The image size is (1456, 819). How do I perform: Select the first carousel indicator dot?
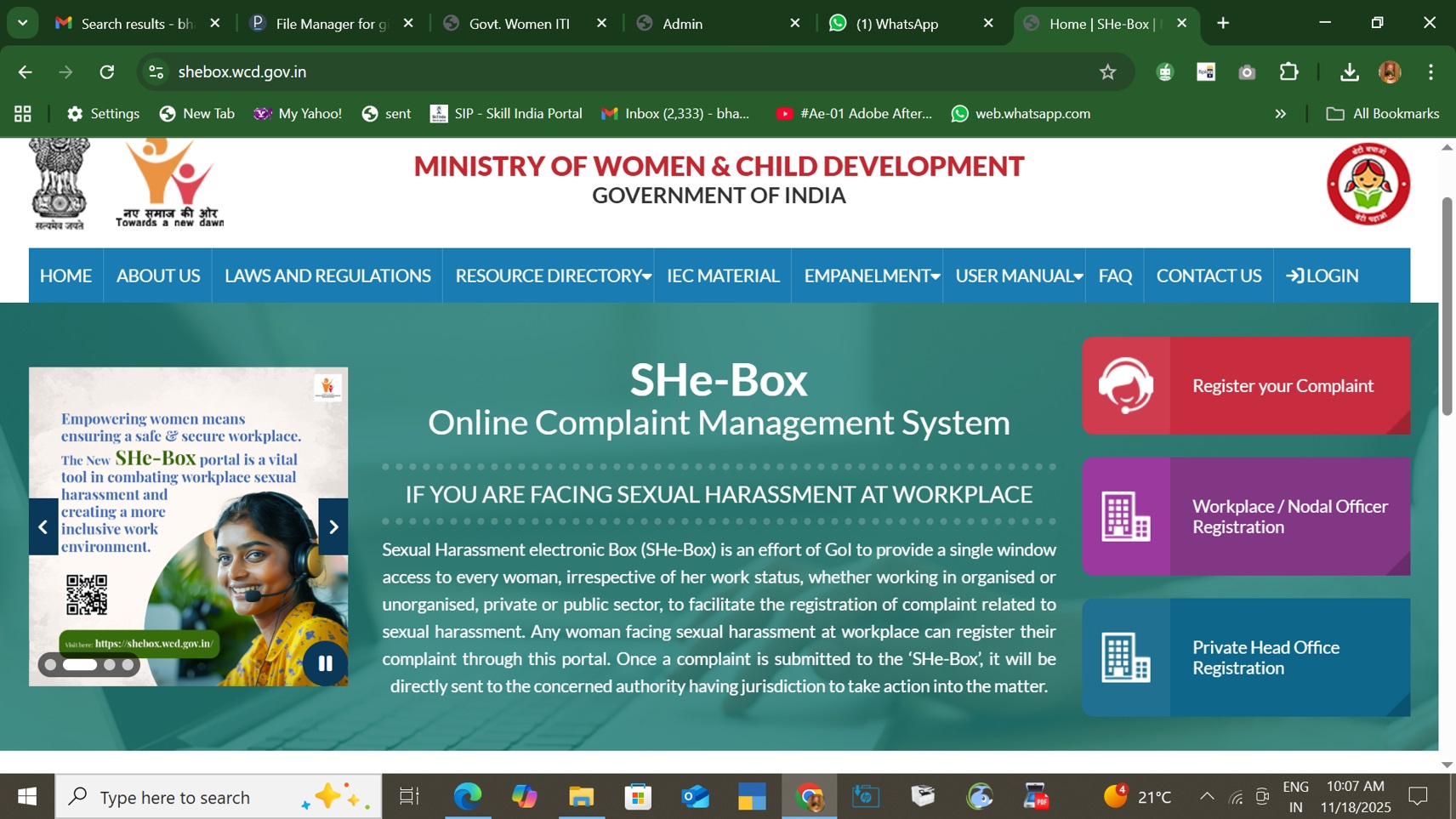(50, 665)
